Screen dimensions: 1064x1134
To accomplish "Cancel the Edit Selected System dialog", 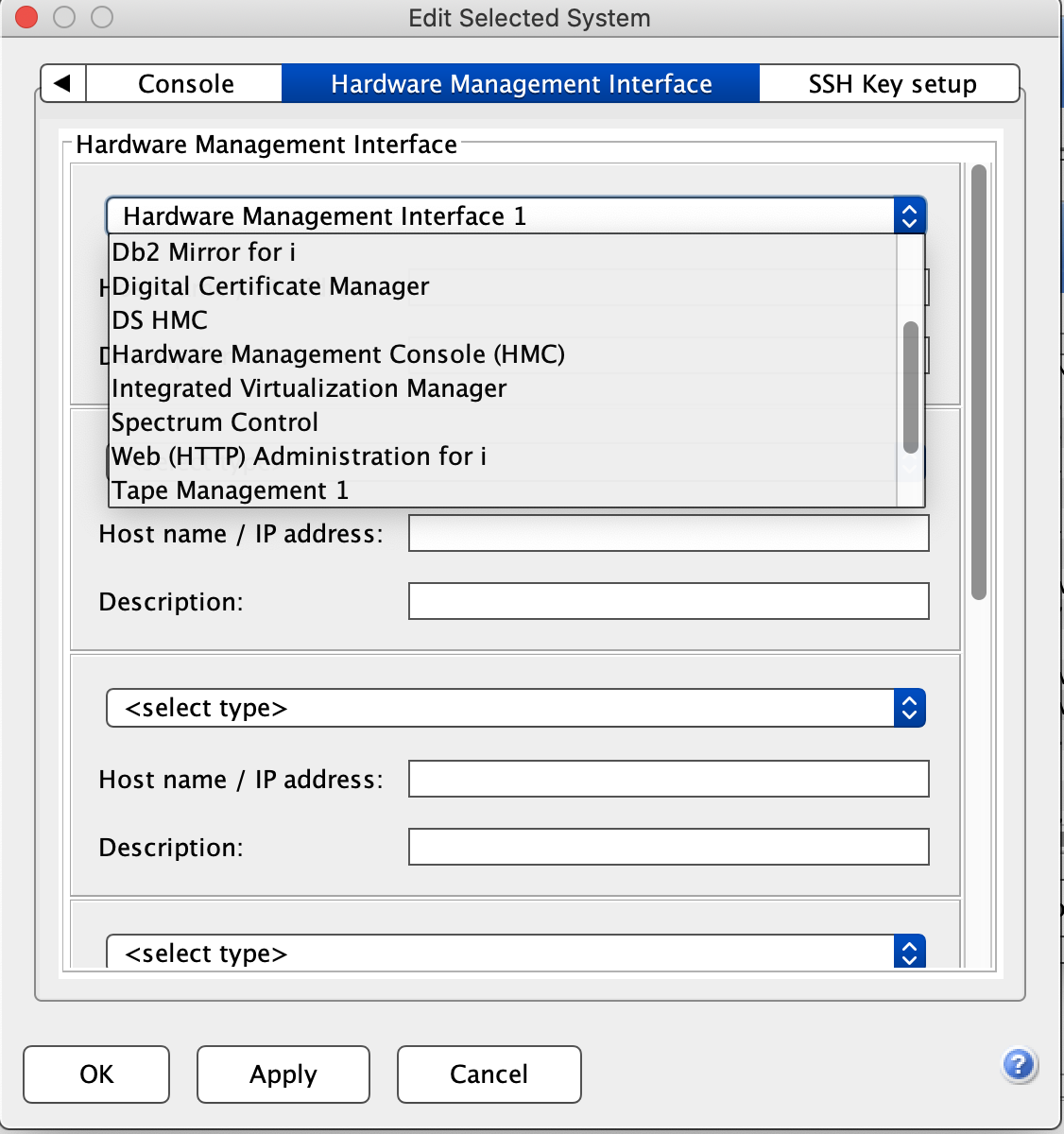I will pyautogui.click(x=489, y=1074).
